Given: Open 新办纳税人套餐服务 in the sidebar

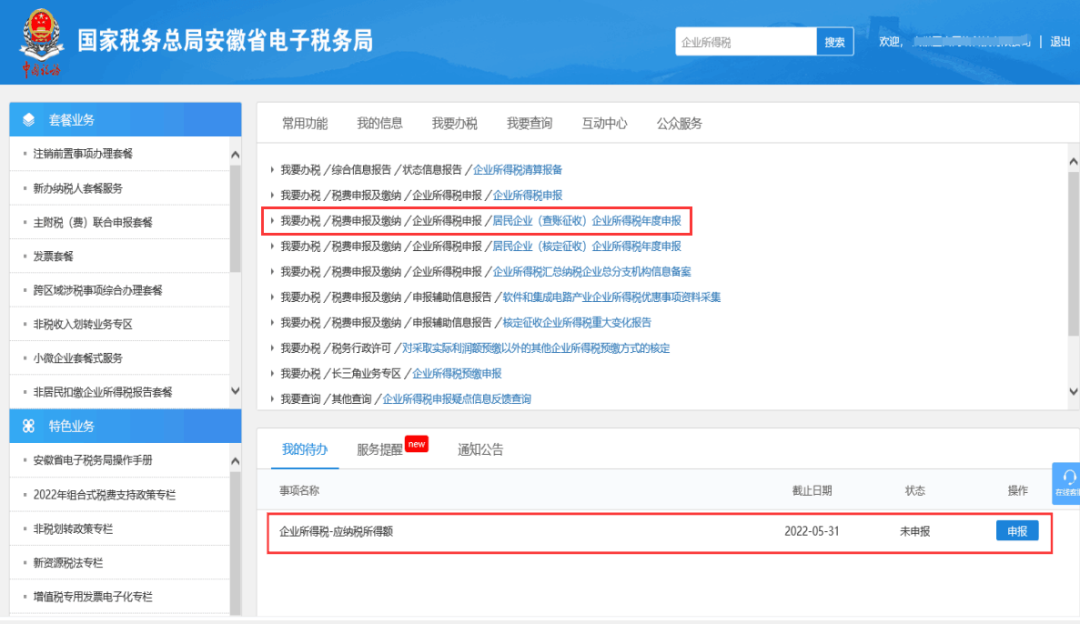Looking at the screenshot, I should point(78,188).
